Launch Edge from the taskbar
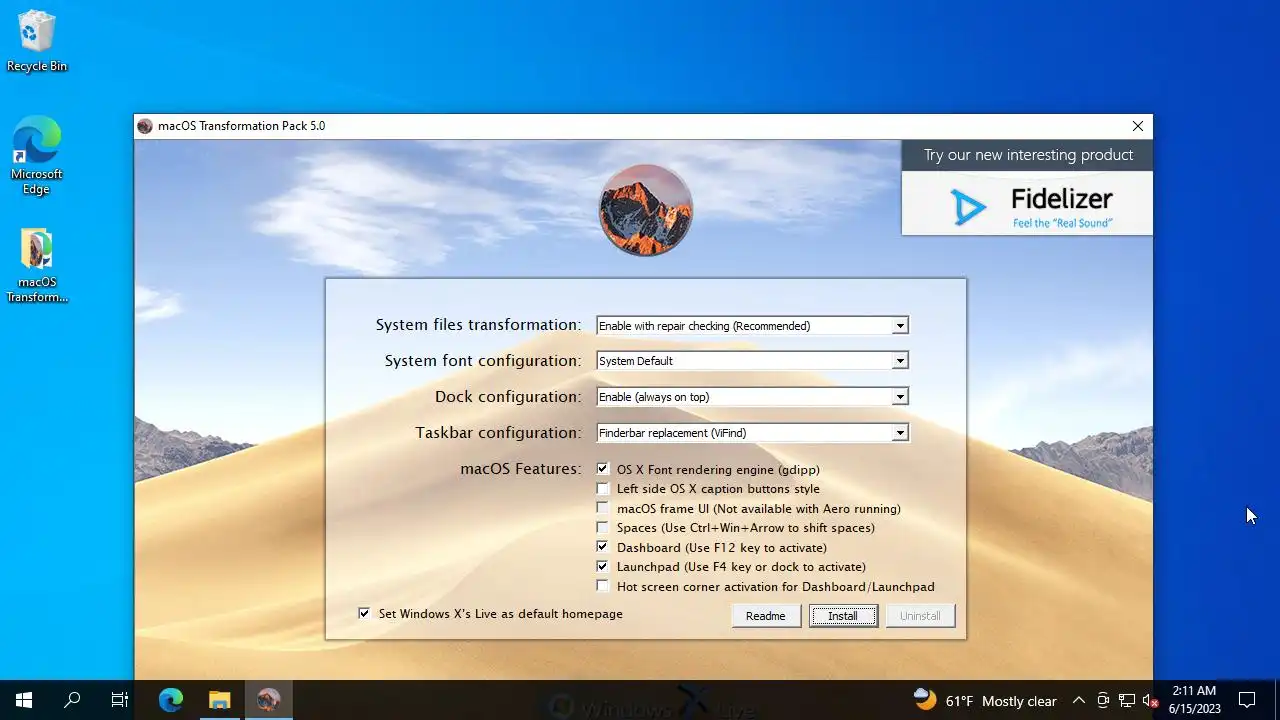Image resolution: width=1280 pixels, height=720 pixels. tap(171, 700)
